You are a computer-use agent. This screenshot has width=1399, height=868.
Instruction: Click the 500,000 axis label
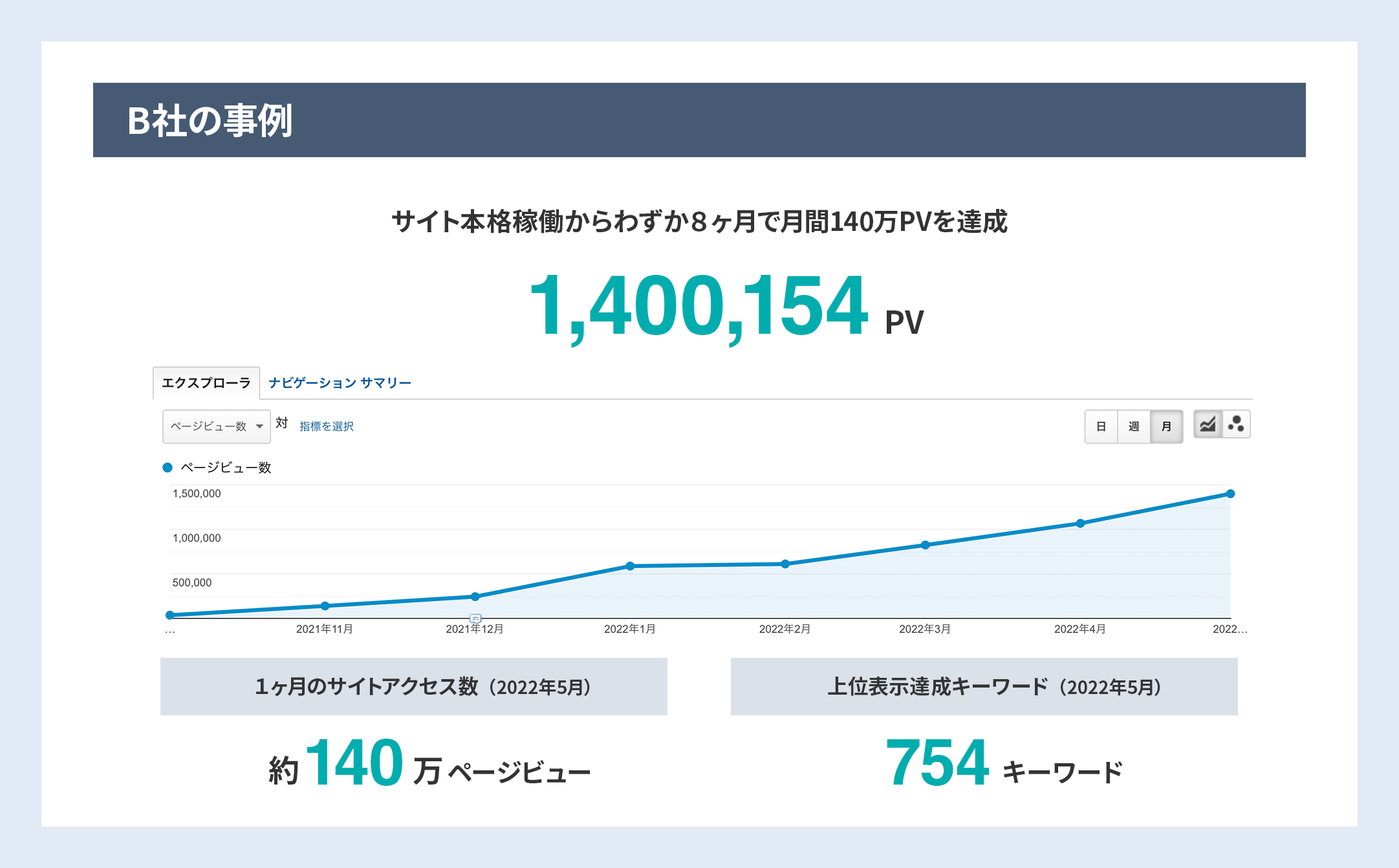click(192, 583)
